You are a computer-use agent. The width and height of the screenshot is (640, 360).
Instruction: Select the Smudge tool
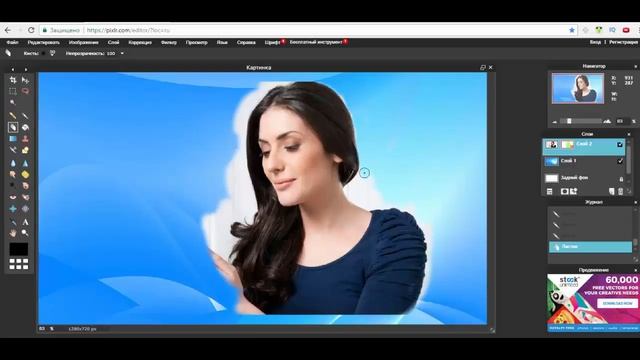click(13, 175)
